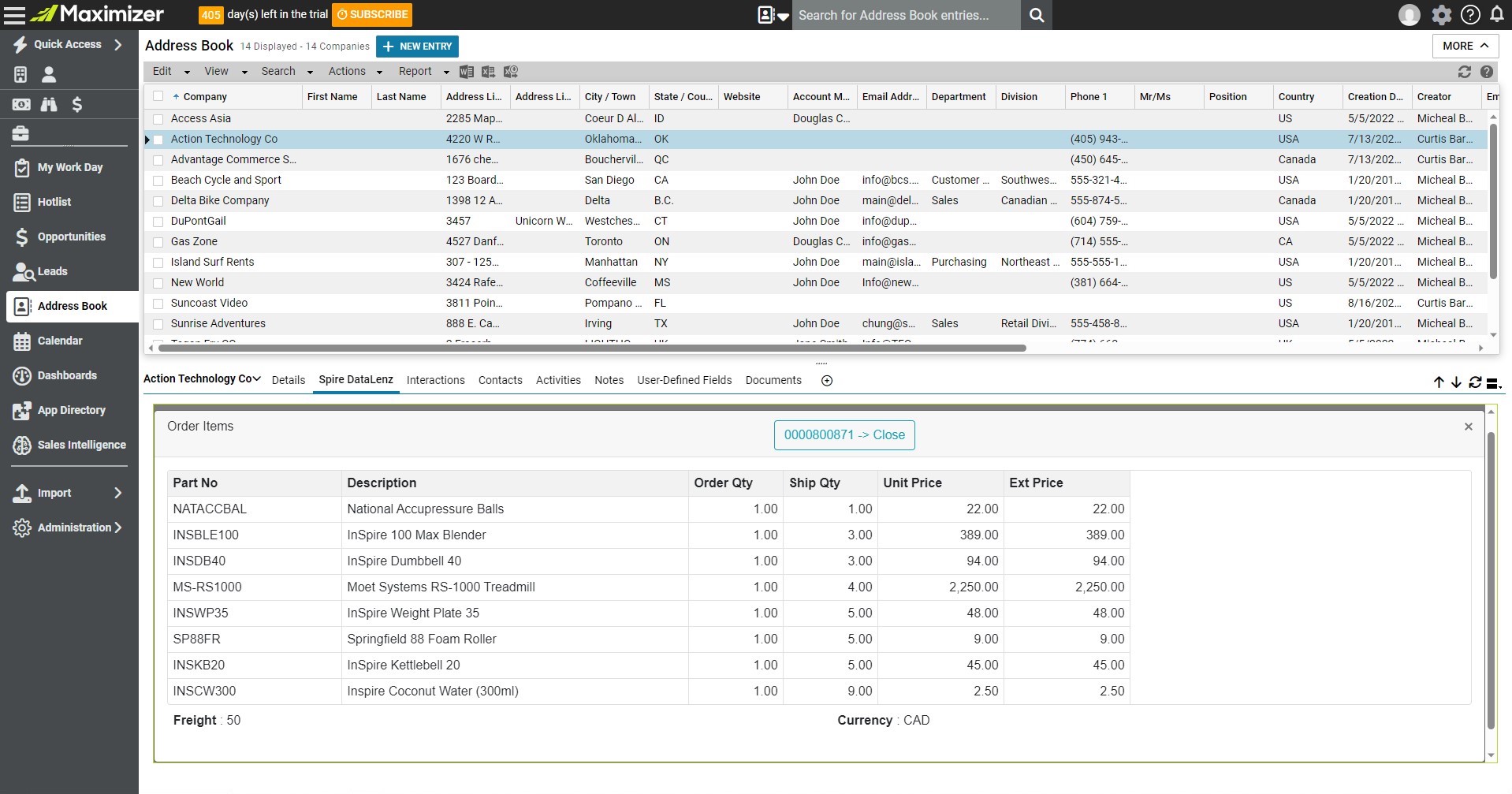Check the Island Surf Rents checkbox
The image size is (1512, 794).
tap(158, 263)
